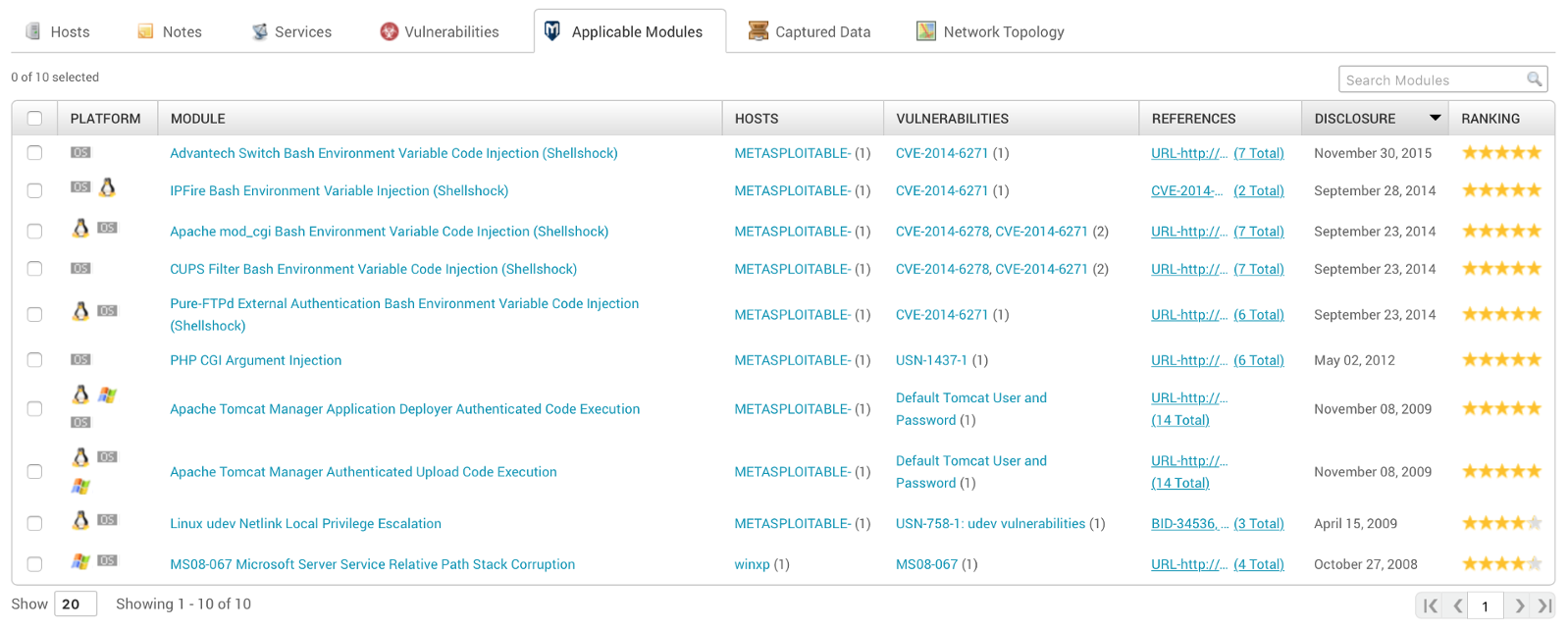Screen dimensions: 1568x630
Task: Switch to the Captured Data tab
Action: (809, 31)
